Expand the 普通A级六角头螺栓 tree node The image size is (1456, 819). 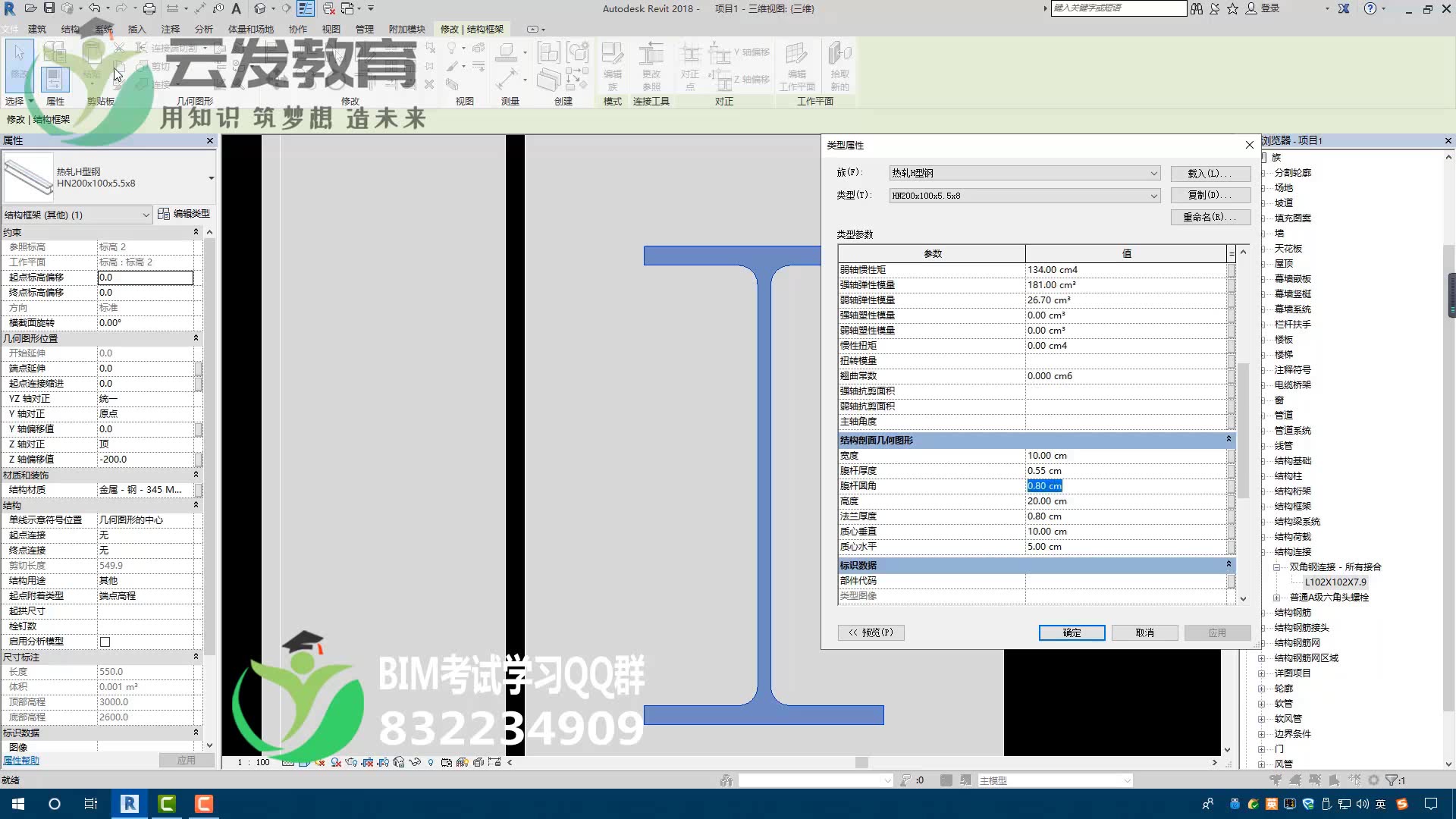click(1276, 598)
